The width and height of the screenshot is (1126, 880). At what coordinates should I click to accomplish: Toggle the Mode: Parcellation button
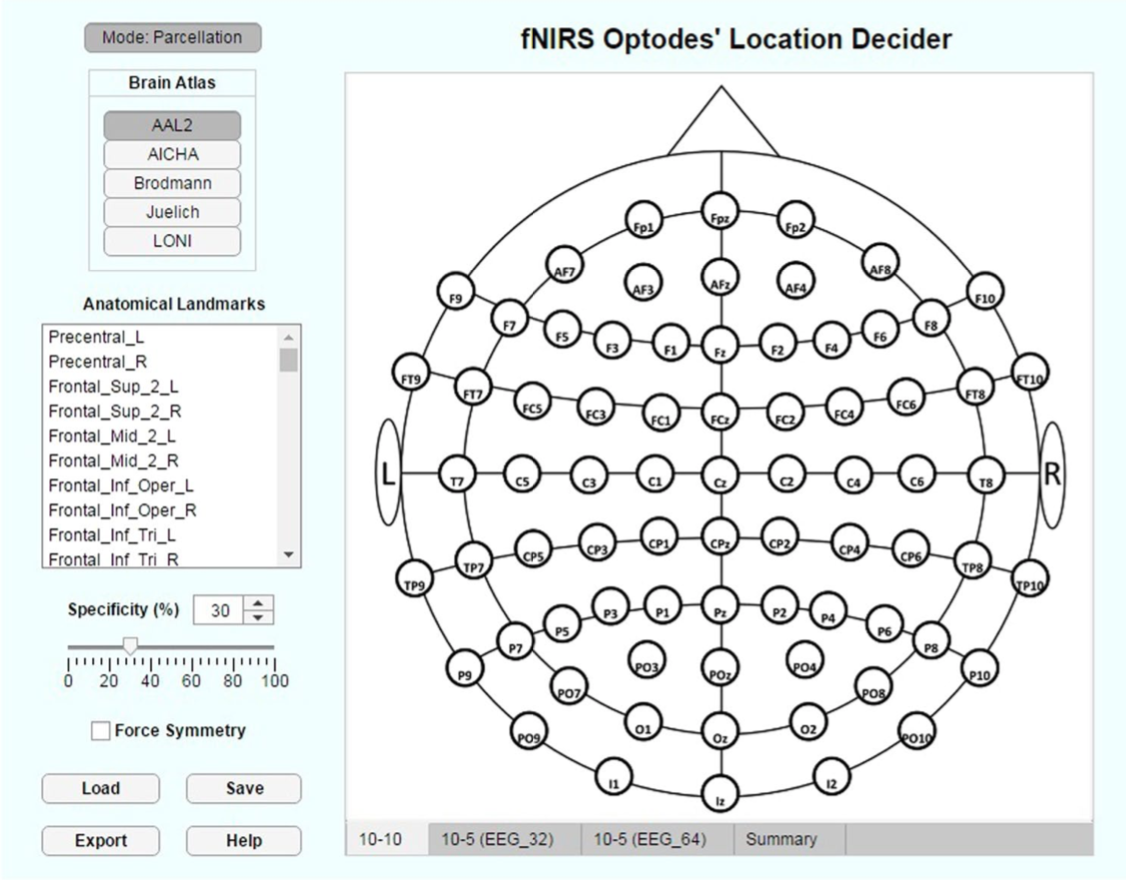coord(172,38)
